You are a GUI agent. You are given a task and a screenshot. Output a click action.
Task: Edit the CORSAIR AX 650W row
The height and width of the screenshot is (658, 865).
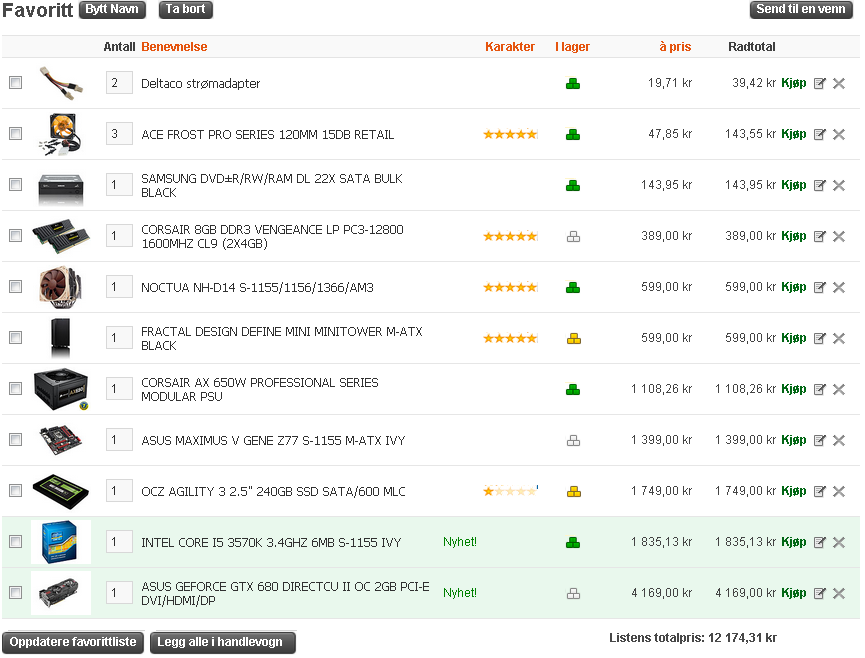pyautogui.click(x=820, y=389)
